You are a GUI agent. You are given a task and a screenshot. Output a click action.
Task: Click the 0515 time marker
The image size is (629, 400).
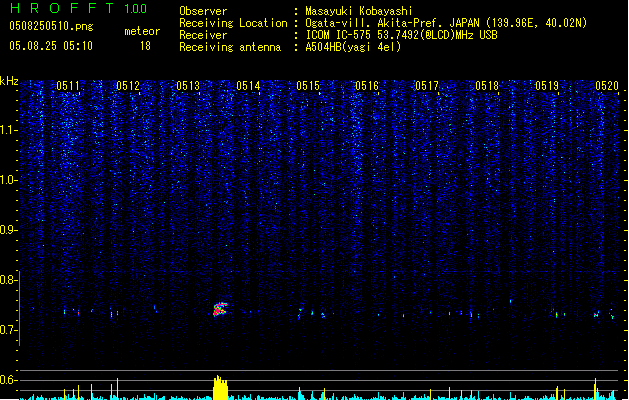coord(308,86)
